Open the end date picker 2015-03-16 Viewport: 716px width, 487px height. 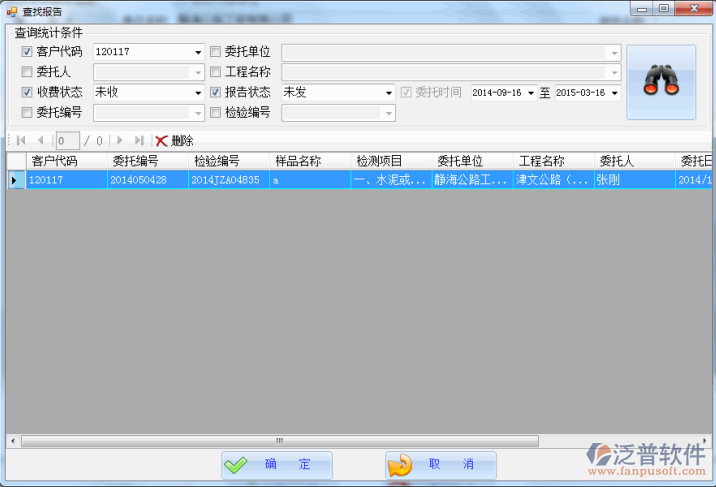tap(615, 93)
